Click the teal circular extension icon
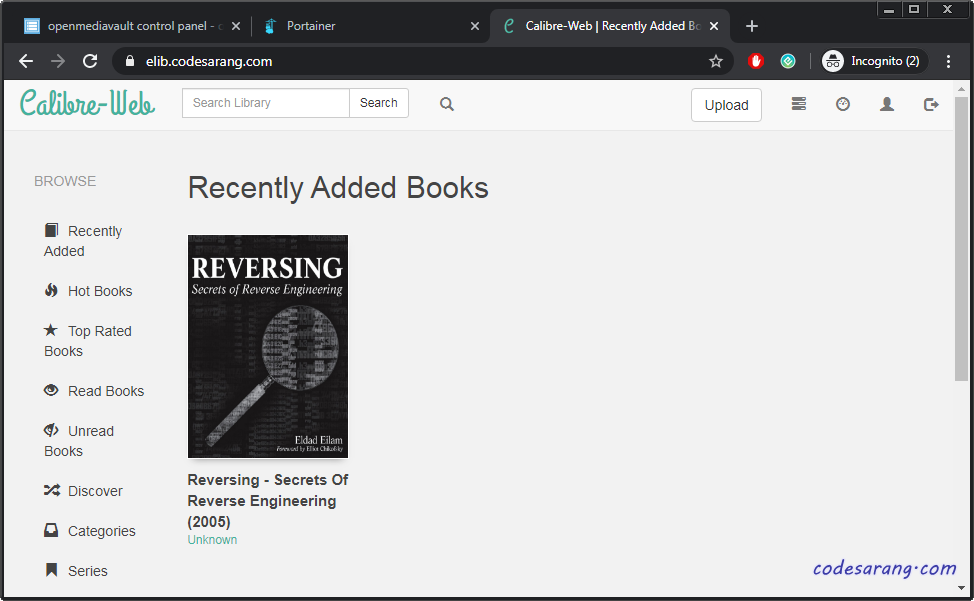 click(x=788, y=61)
